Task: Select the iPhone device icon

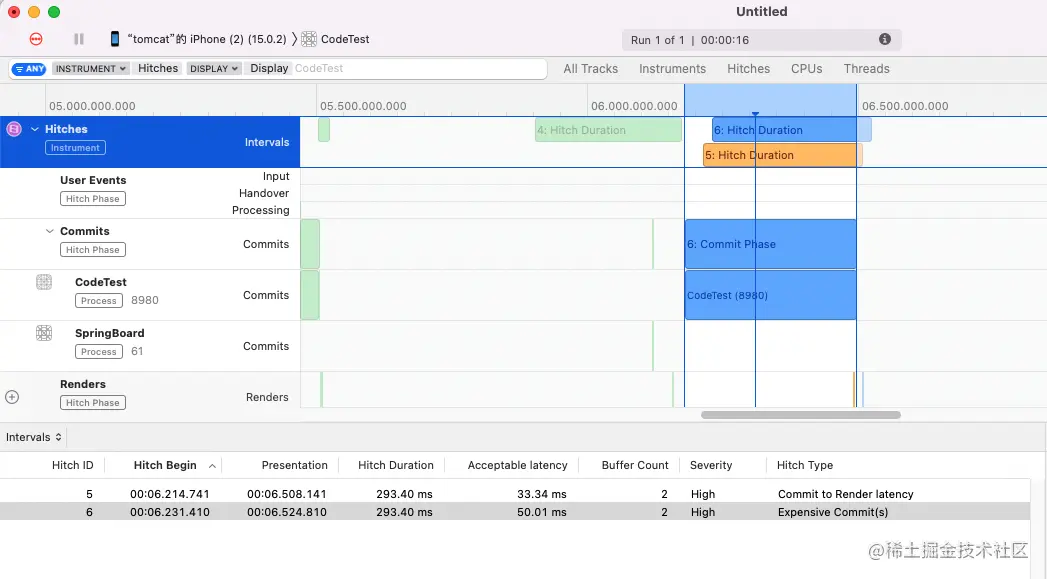Action: point(115,39)
